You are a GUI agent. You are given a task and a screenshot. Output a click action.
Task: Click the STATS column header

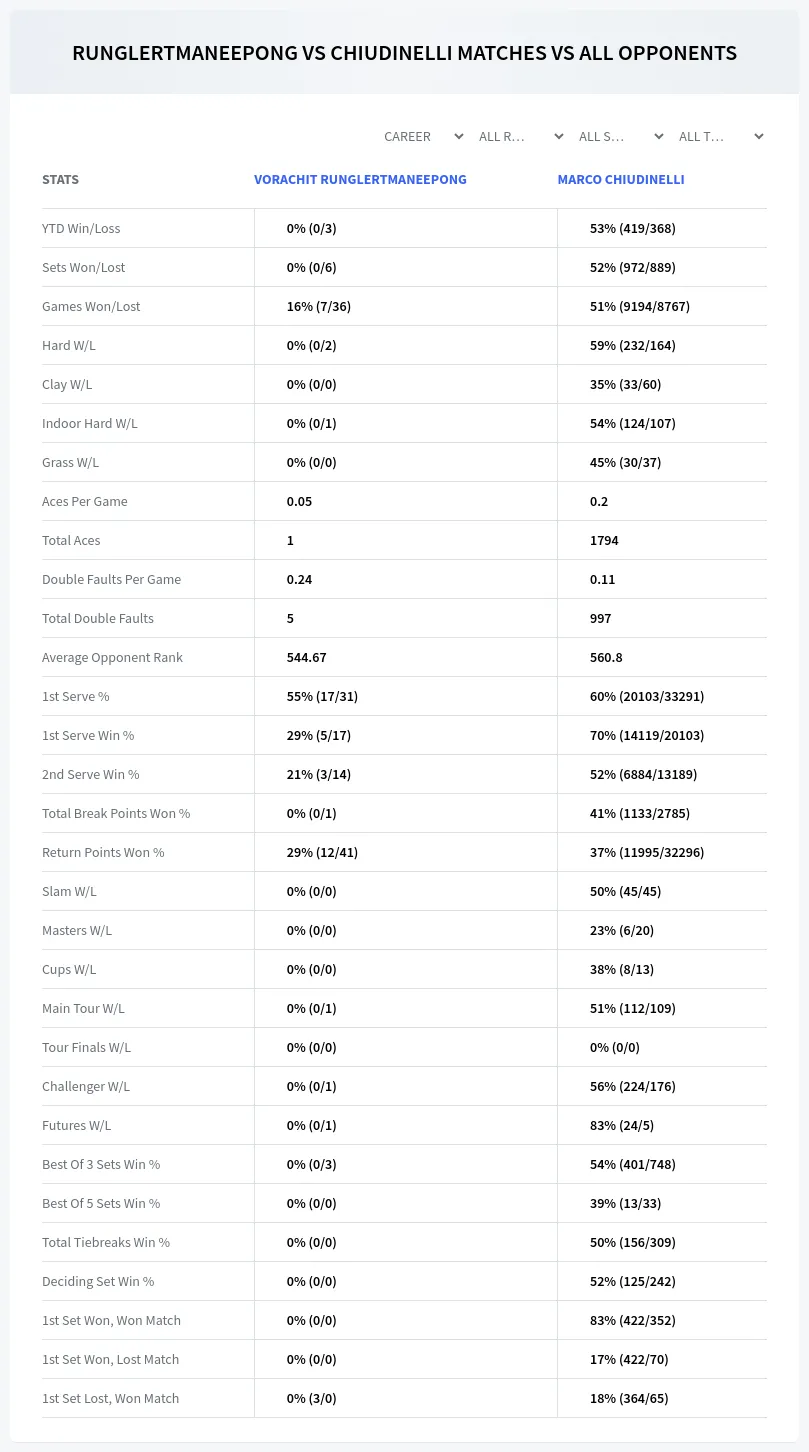[x=60, y=180]
